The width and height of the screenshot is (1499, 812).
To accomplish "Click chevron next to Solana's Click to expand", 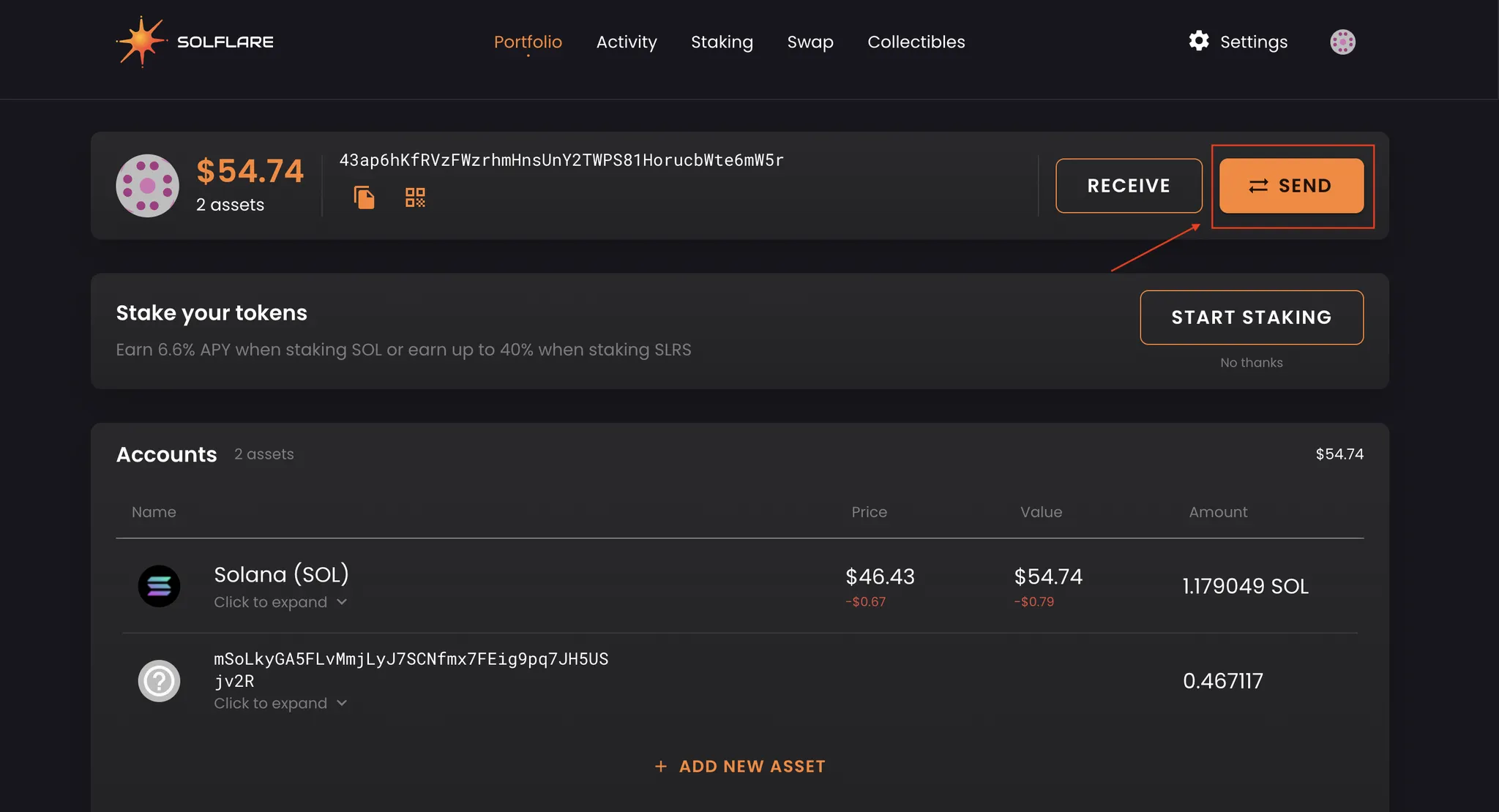I will coord(342,602).
